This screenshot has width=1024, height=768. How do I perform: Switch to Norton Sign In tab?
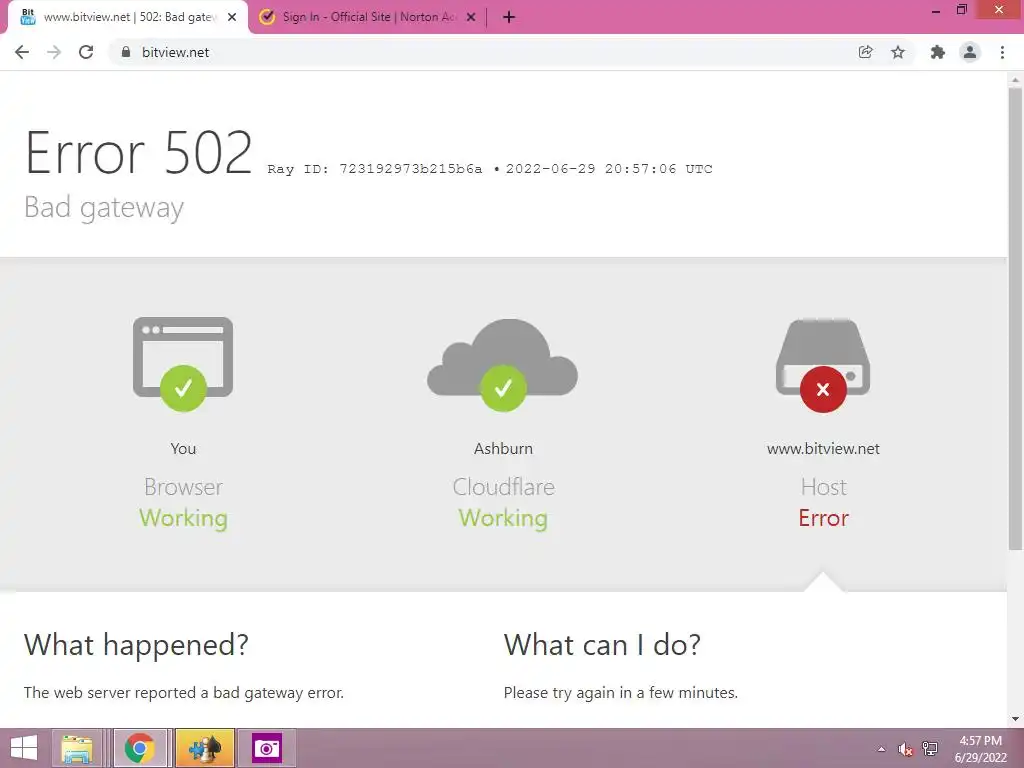click(367, 17)
